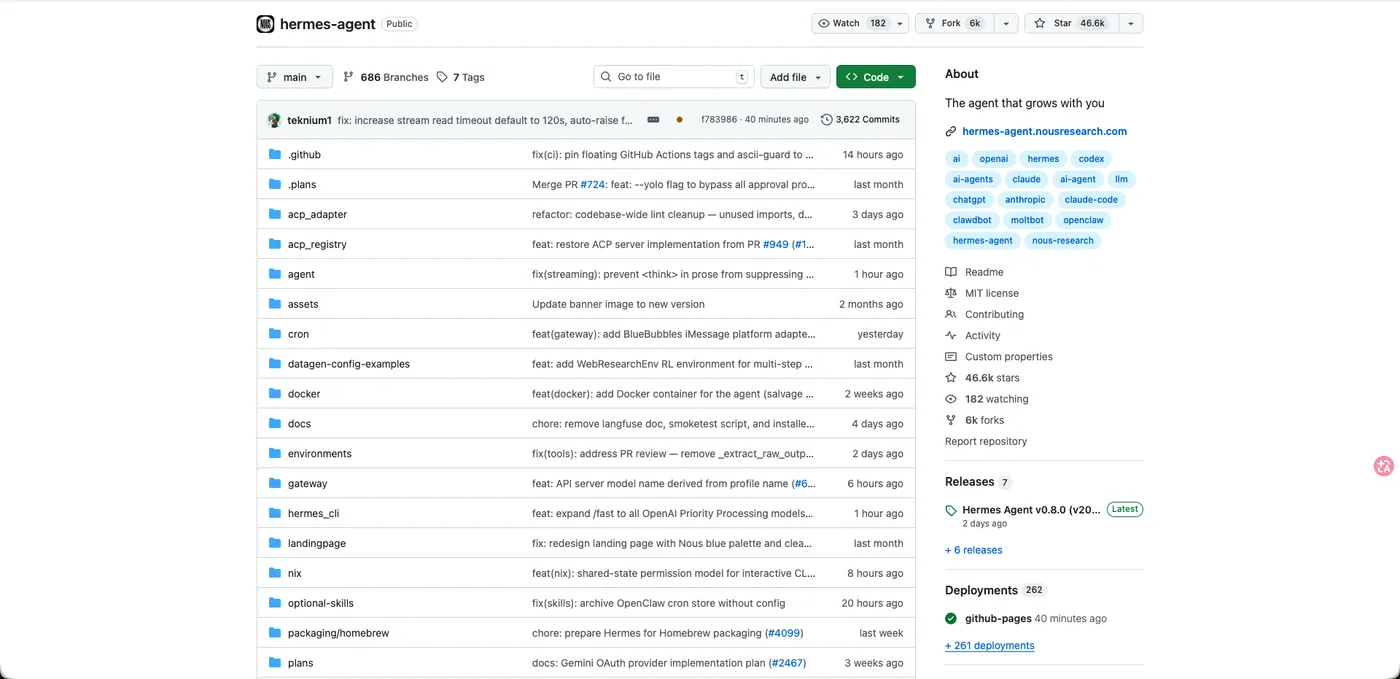This screenshot has height=679, width=1400.
Task: Open the main branch dropdown
Action: [x=294, y=76]
